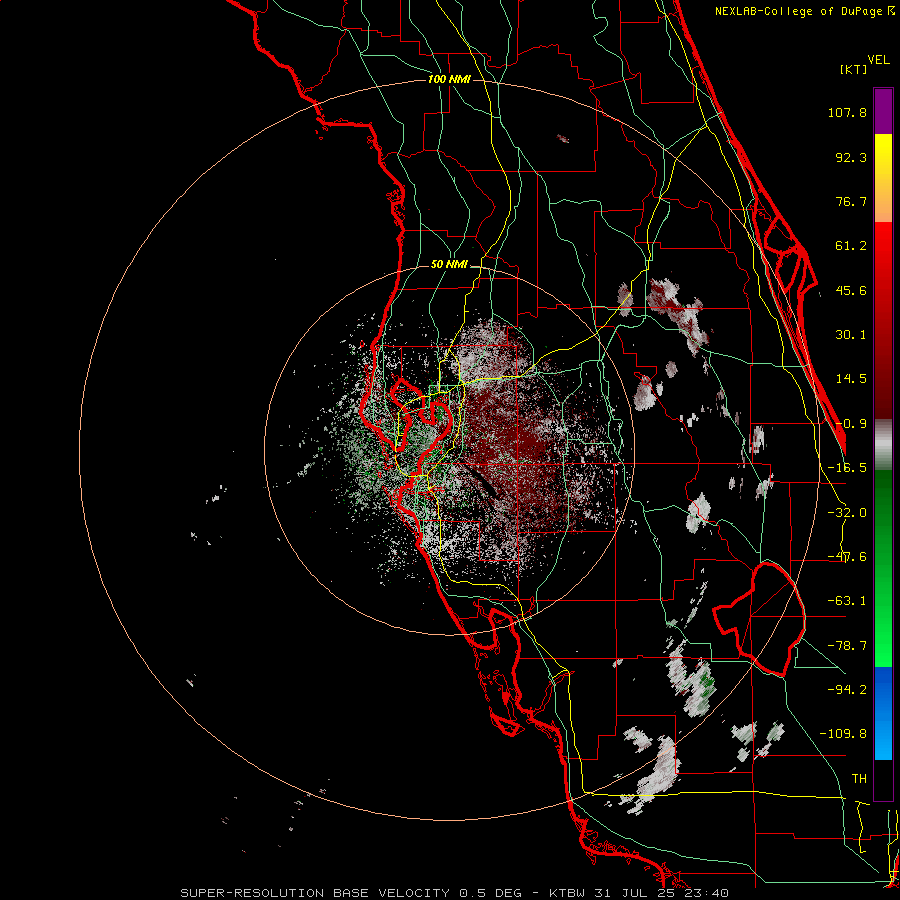Click the -63.1 scale value
The width and height of the screenshot is (900, 900).
coord(847,601)
